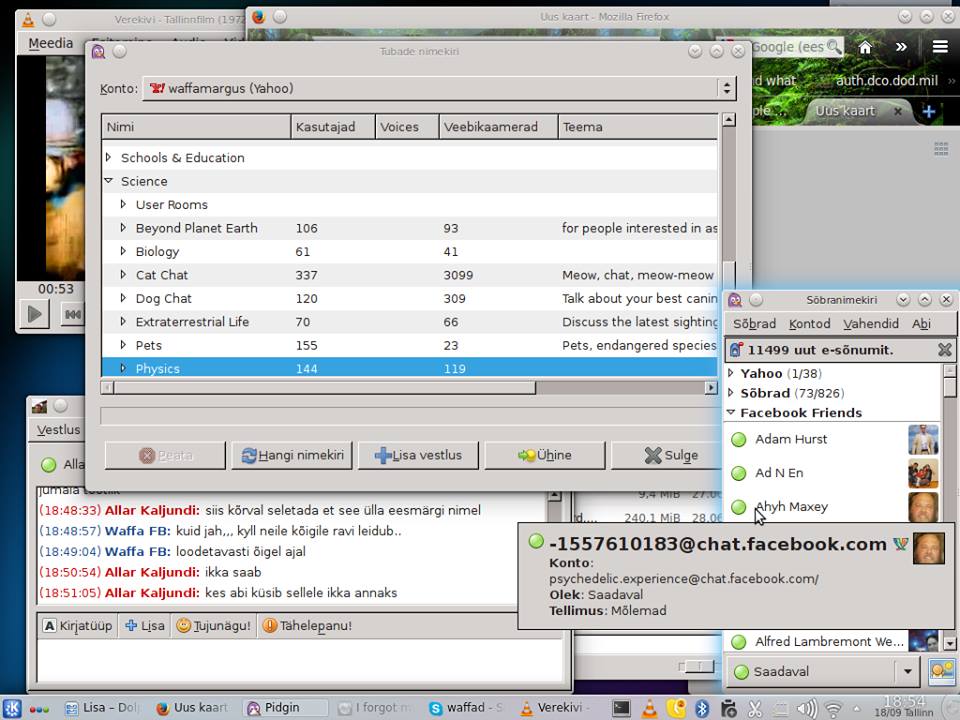Select the Extraterrestrial Life room row
Screen dimensions: 960x720
pos(409,321)
